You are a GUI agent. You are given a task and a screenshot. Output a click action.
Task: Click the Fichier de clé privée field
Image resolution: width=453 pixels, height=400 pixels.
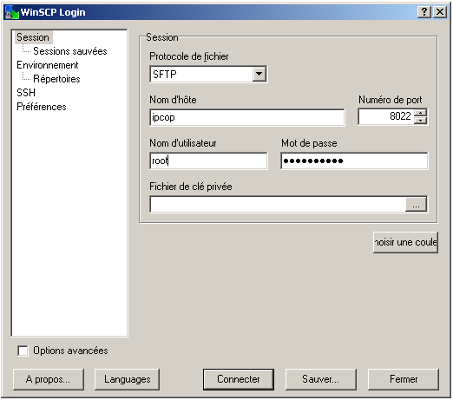277,204
